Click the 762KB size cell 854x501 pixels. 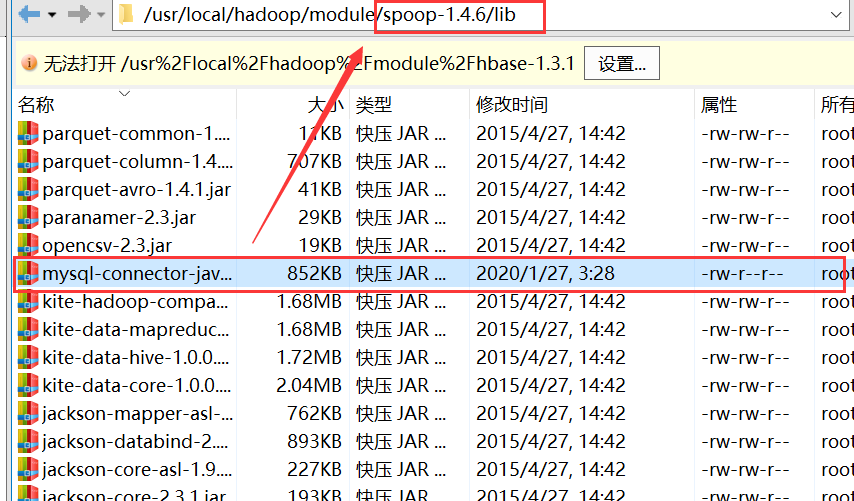point(314,413)
